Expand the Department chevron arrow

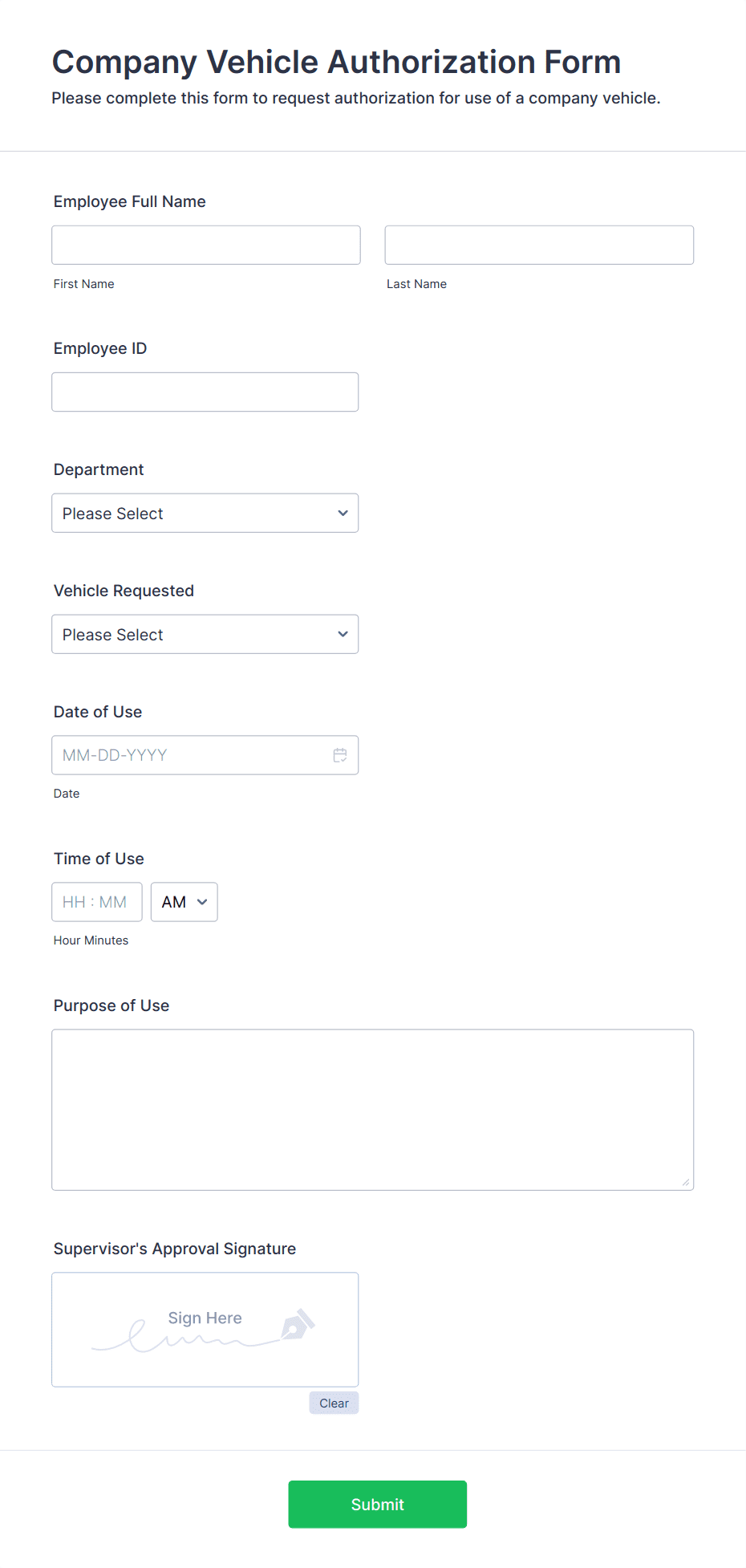343,513
